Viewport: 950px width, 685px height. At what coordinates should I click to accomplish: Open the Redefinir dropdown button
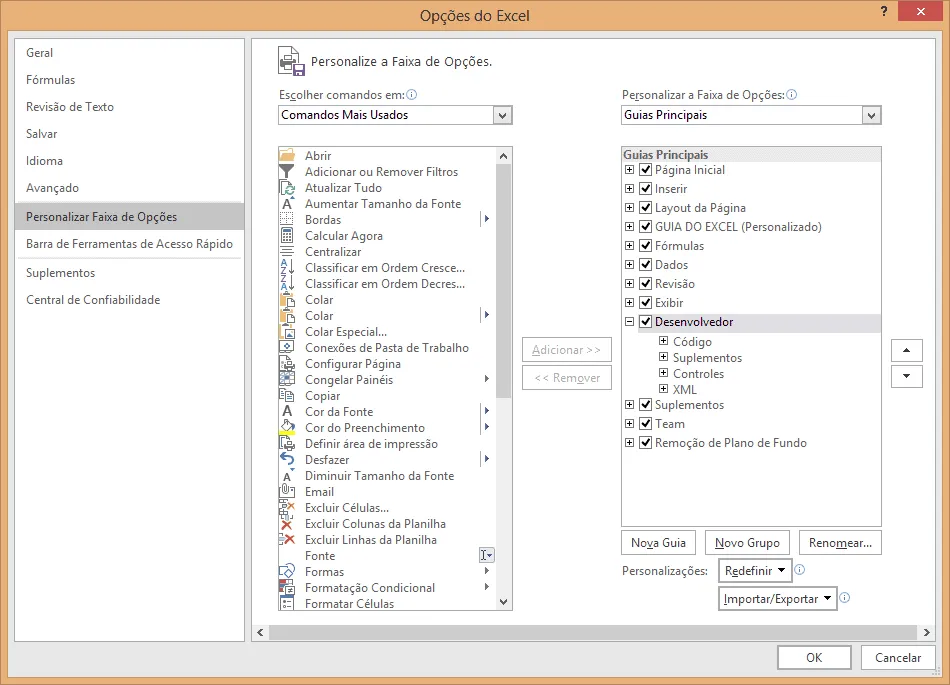pyautogui.click(x=754, y=571)
